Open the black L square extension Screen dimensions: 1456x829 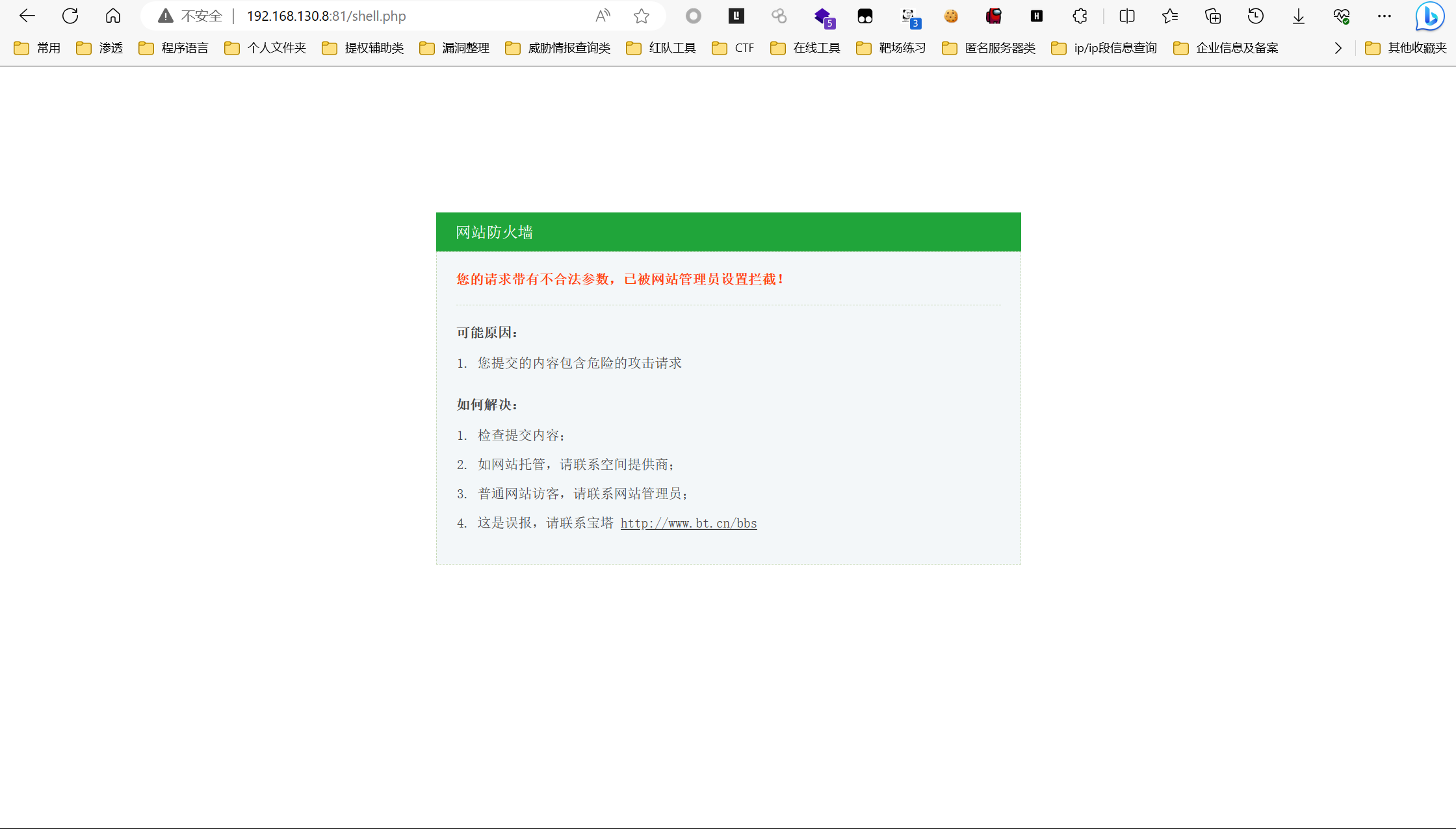736,16
